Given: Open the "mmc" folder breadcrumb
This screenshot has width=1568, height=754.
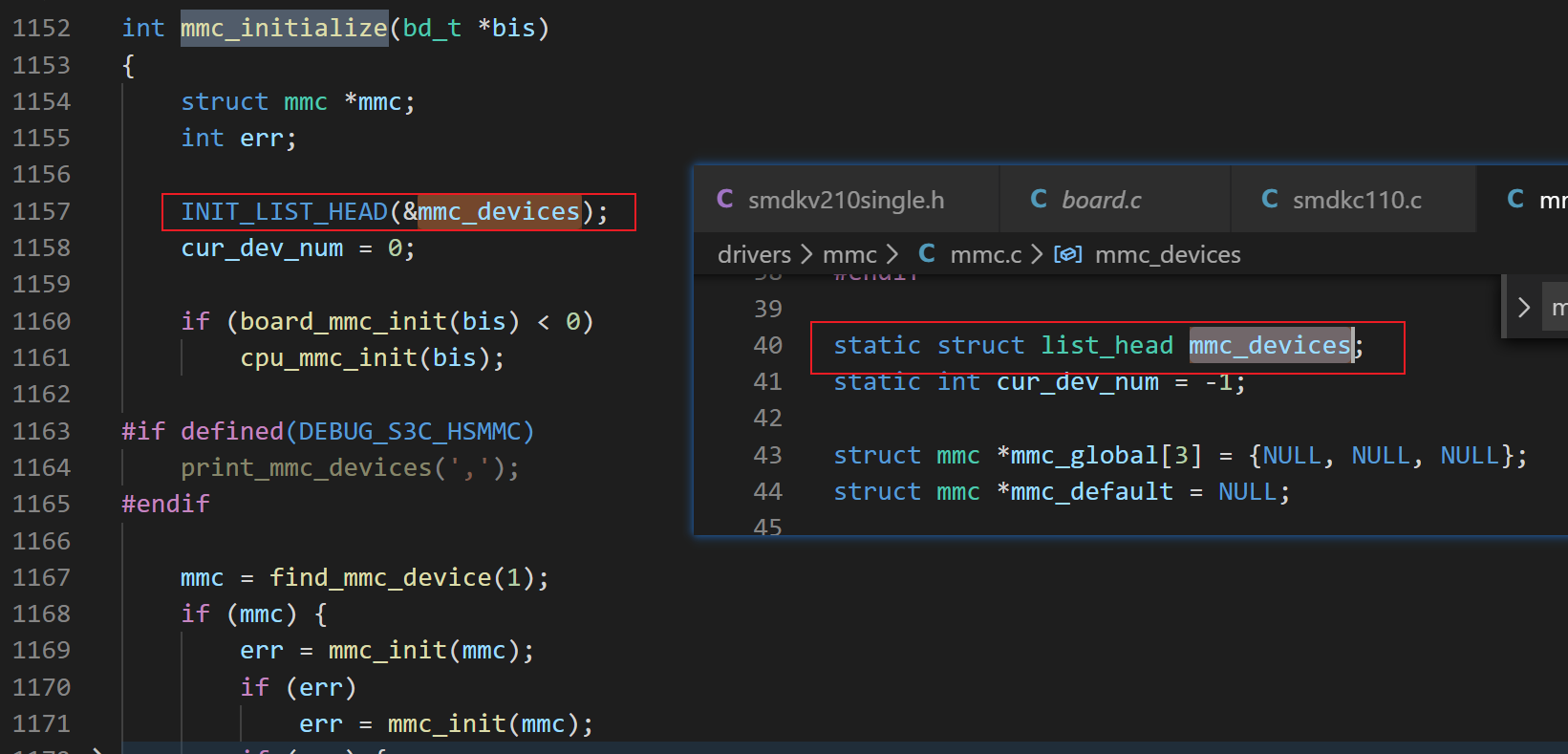Looking at the screenshot, I should (849, 254).
